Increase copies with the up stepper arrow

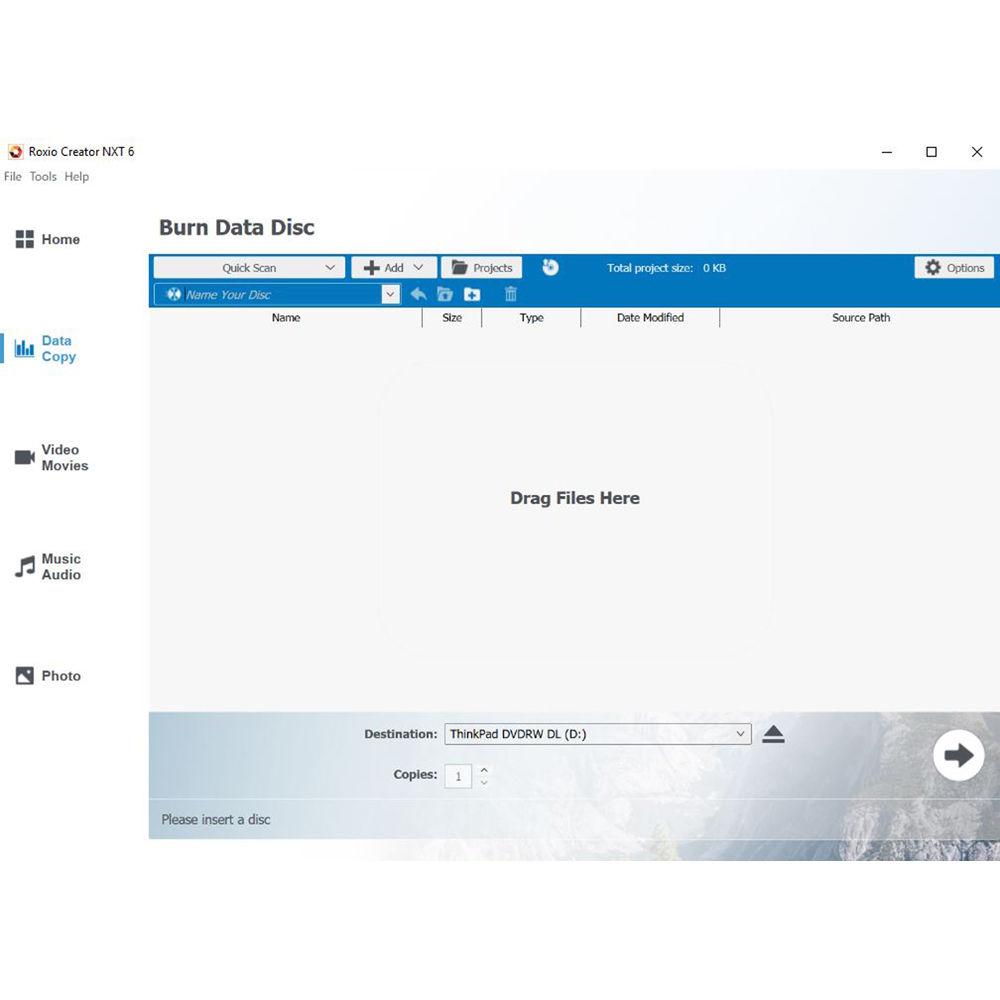click(483, 769)
